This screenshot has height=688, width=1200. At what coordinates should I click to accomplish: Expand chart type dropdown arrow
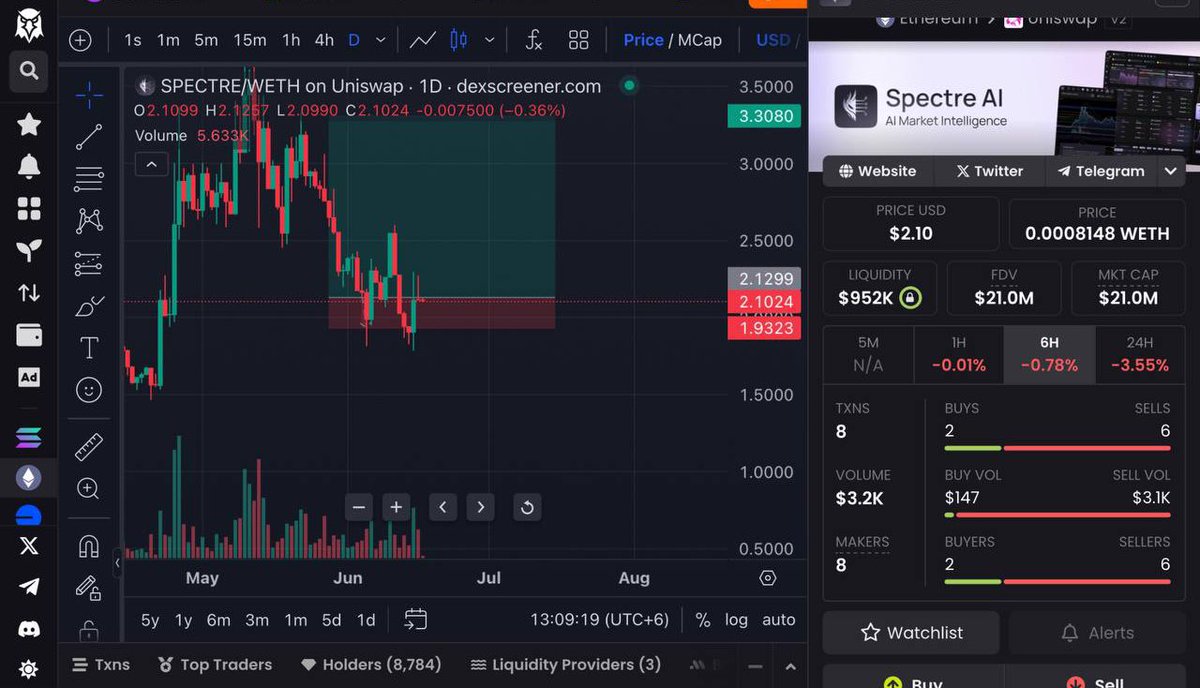[x=489, y=40]
